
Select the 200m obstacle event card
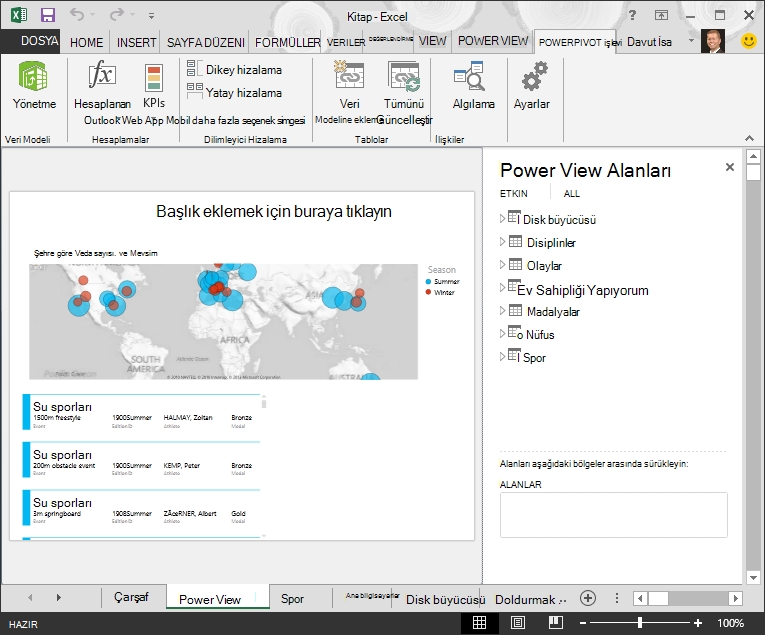point(141,460)
